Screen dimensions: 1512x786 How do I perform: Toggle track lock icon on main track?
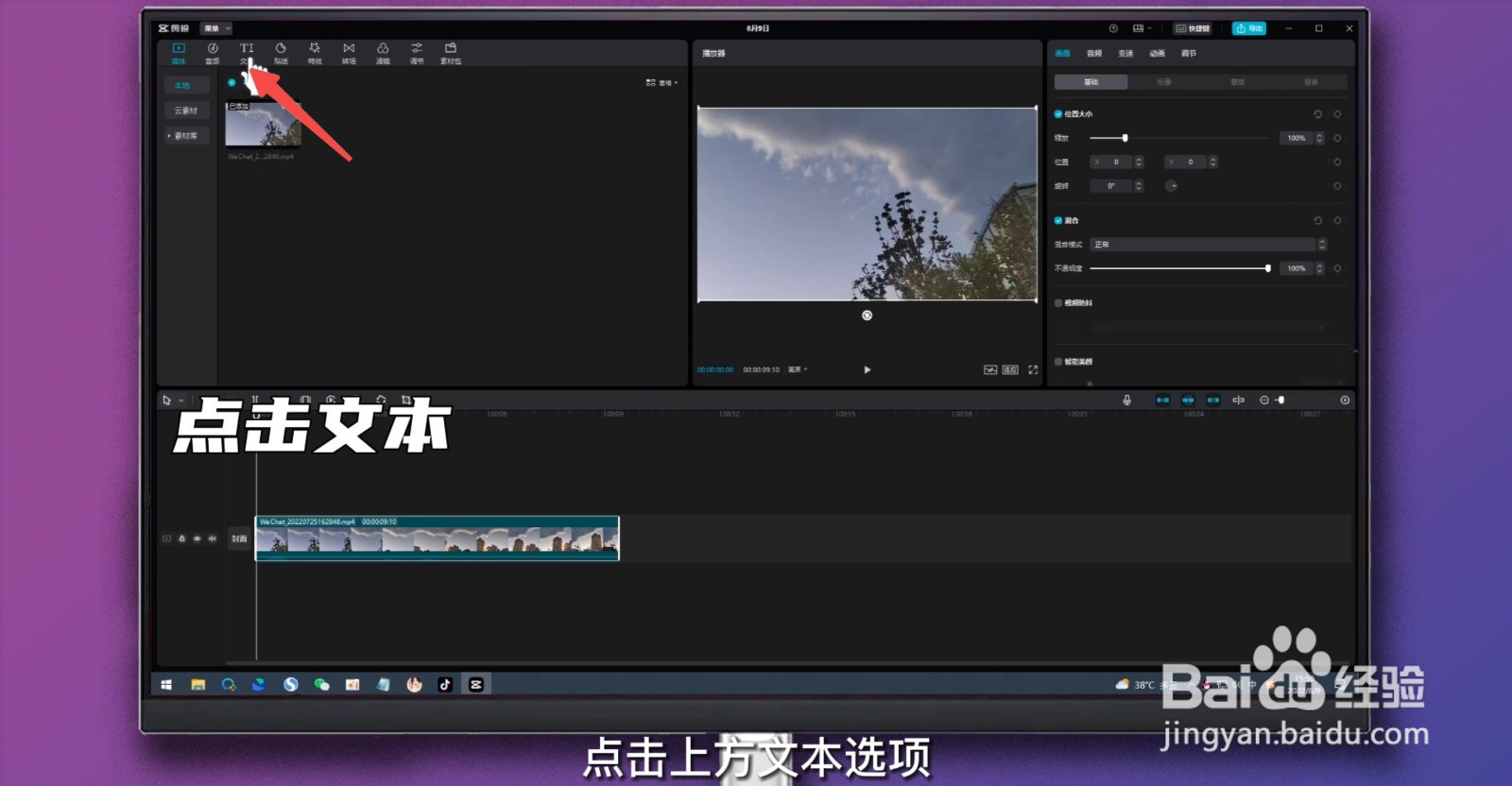182,538
